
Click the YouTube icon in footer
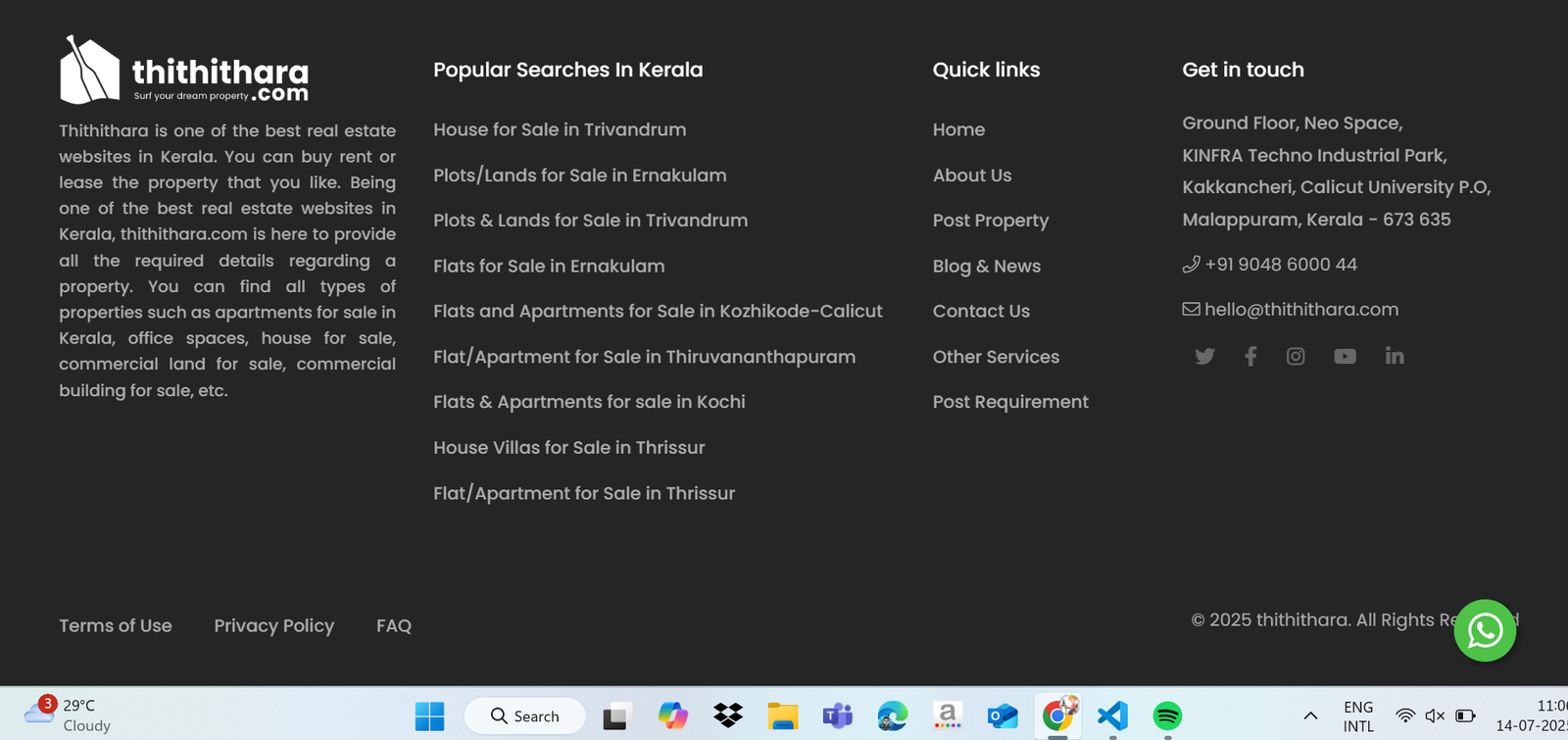tap(1345, 357)
